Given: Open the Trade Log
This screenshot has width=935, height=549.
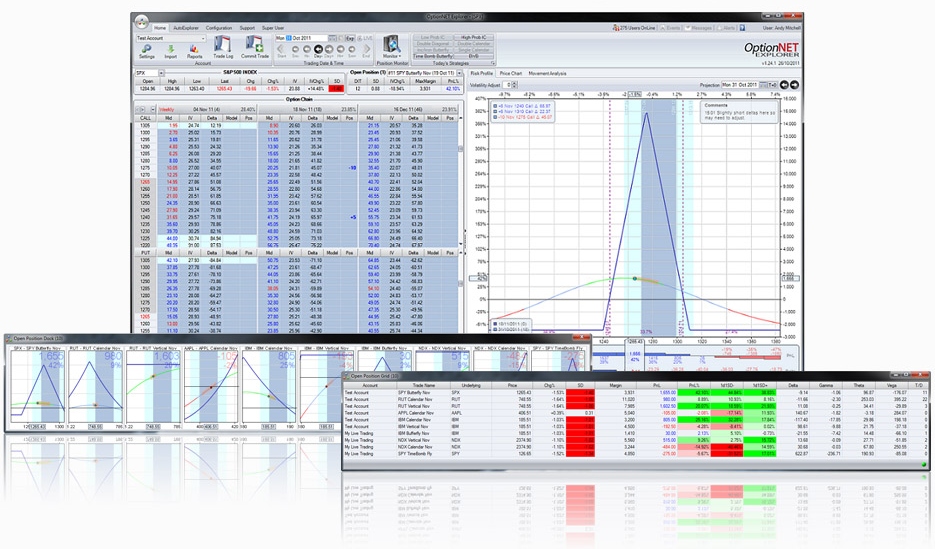Looking at the screenshot, I should click(223, 47).
